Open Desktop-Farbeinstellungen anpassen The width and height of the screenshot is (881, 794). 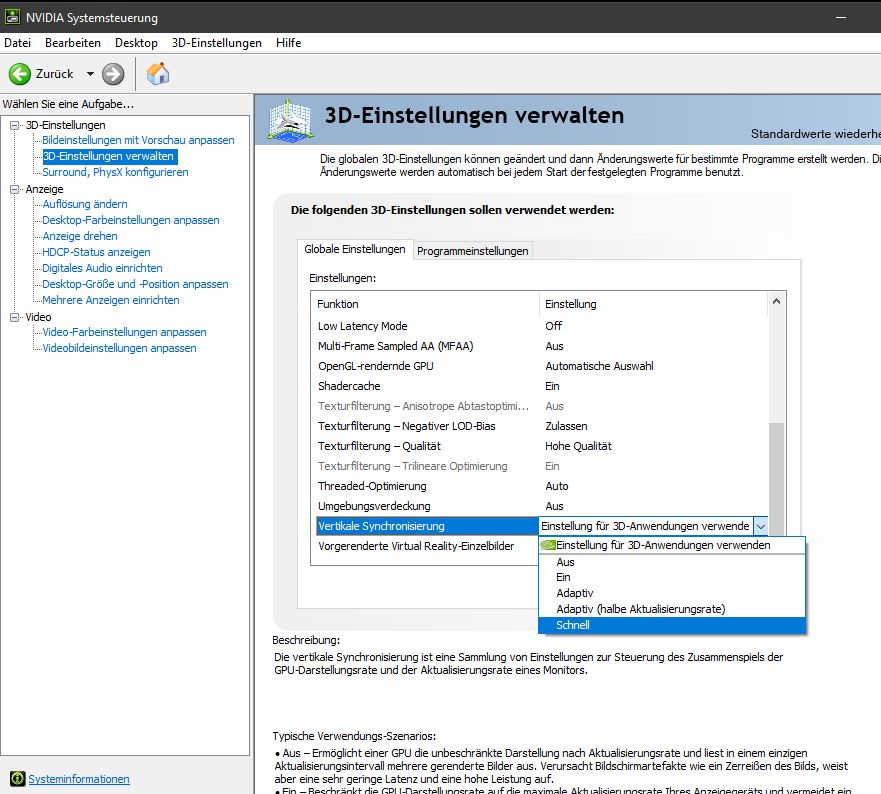[x=131, y=220]
